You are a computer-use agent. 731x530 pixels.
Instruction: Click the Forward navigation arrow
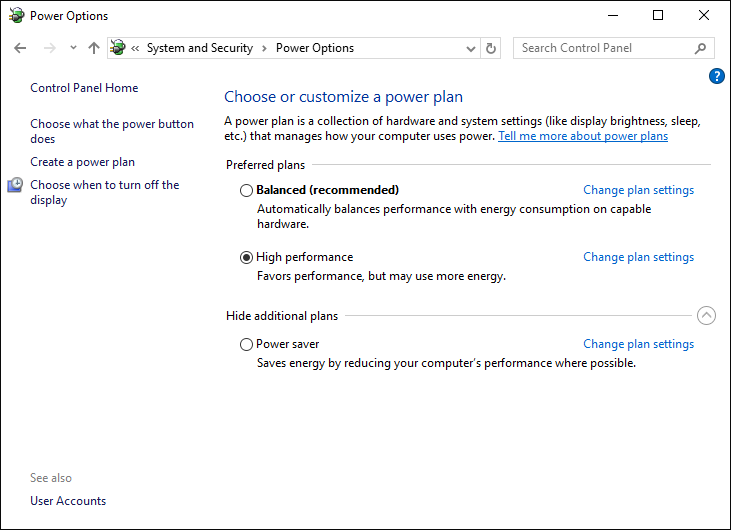[49, 48]
